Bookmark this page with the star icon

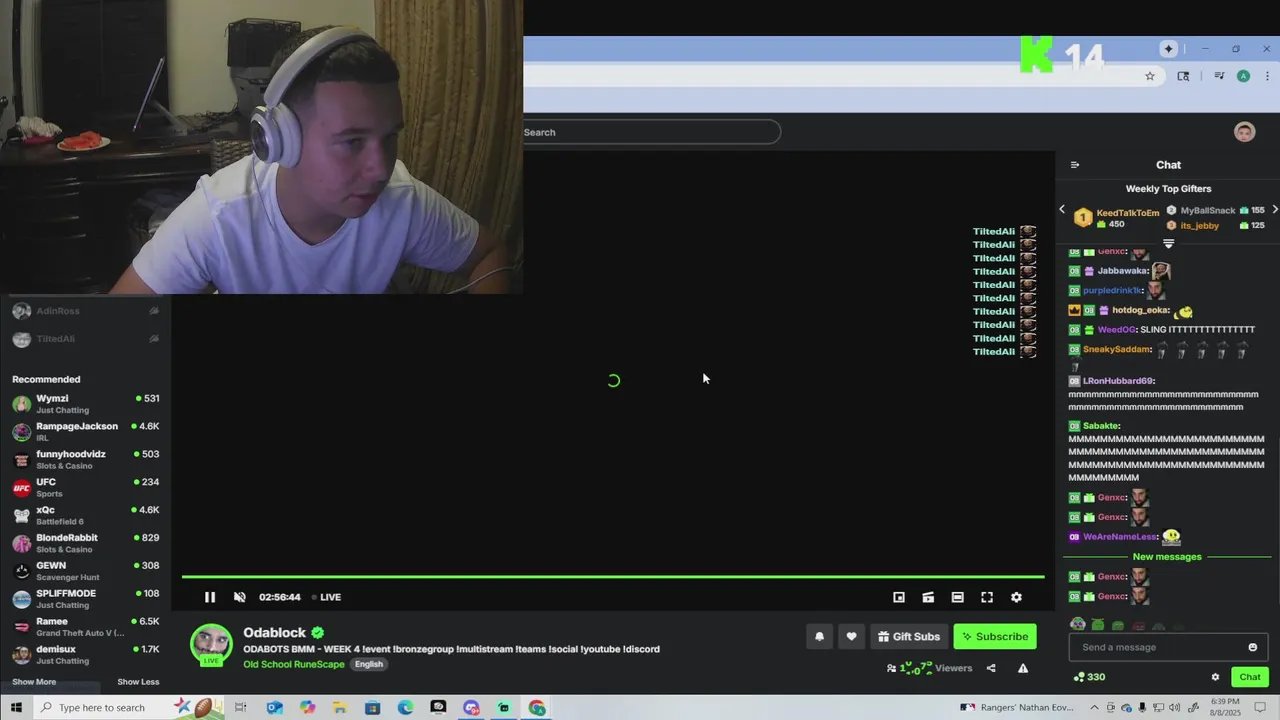coord(1150,76)
